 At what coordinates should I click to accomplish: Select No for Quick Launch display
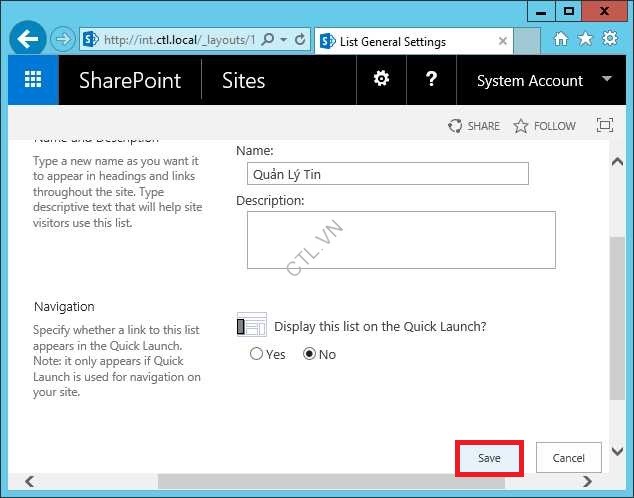coord(309,354)
